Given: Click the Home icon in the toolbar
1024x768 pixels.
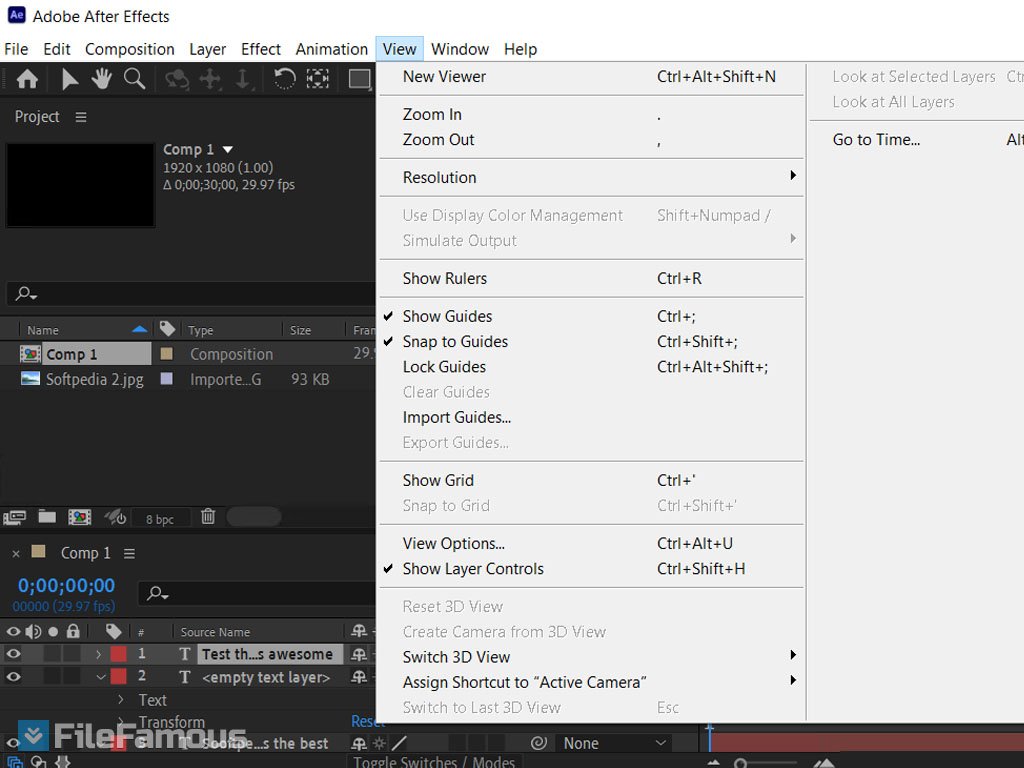Looking at the screenshot, I should tap(27, 79).
